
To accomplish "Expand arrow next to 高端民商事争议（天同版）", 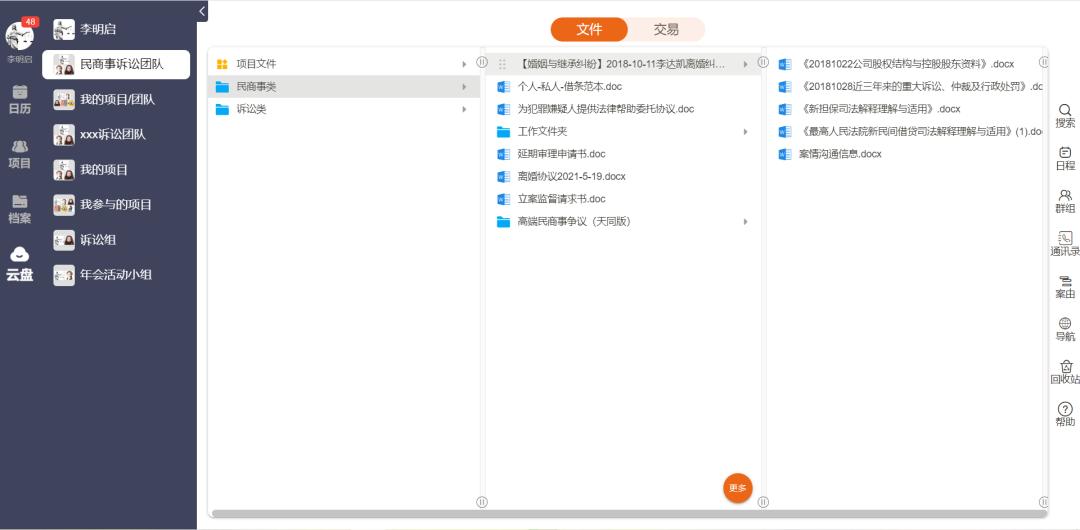I will tap(745, 221).
